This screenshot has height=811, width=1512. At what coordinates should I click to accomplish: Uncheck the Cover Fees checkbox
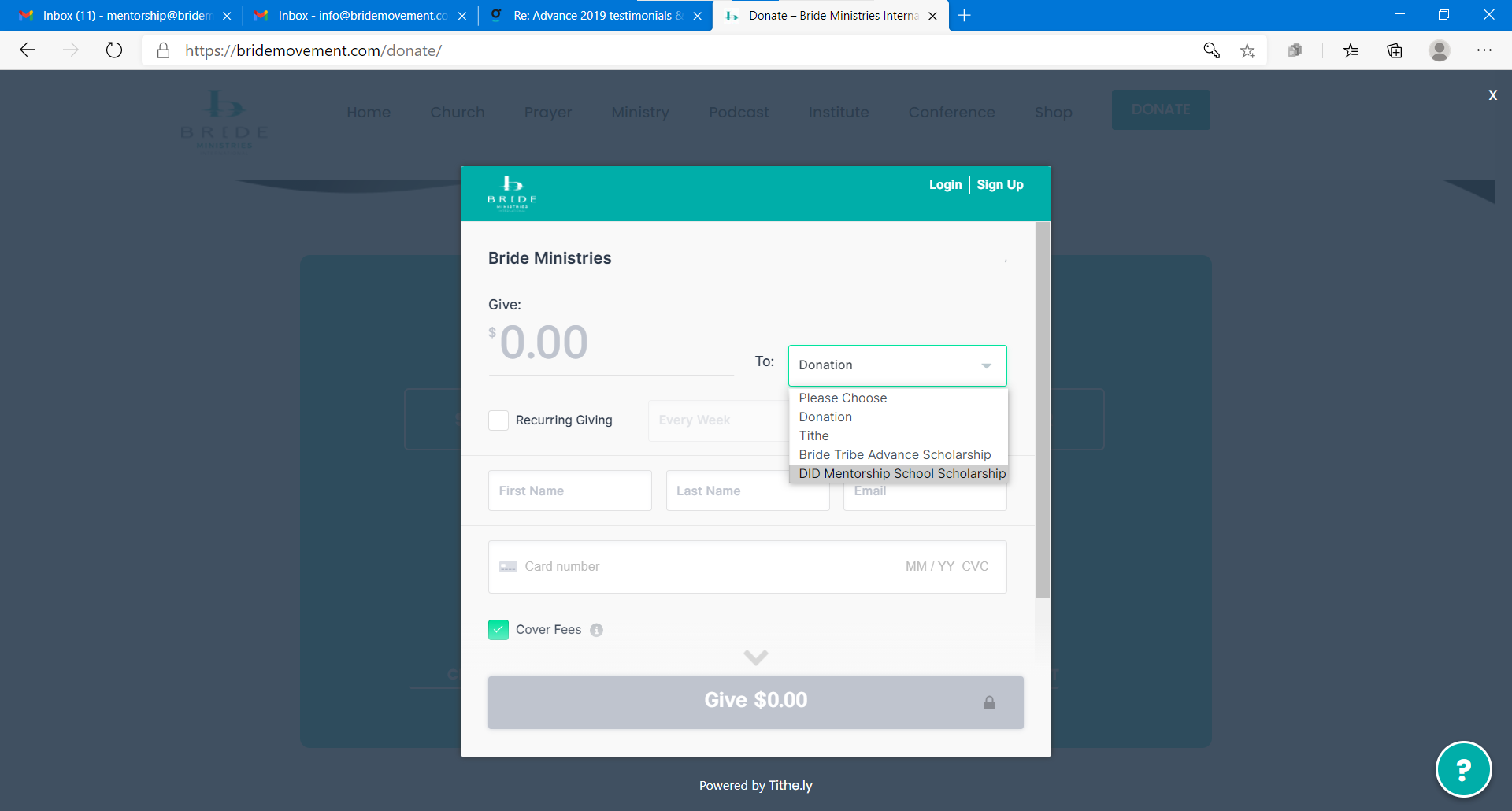(498, 630)
